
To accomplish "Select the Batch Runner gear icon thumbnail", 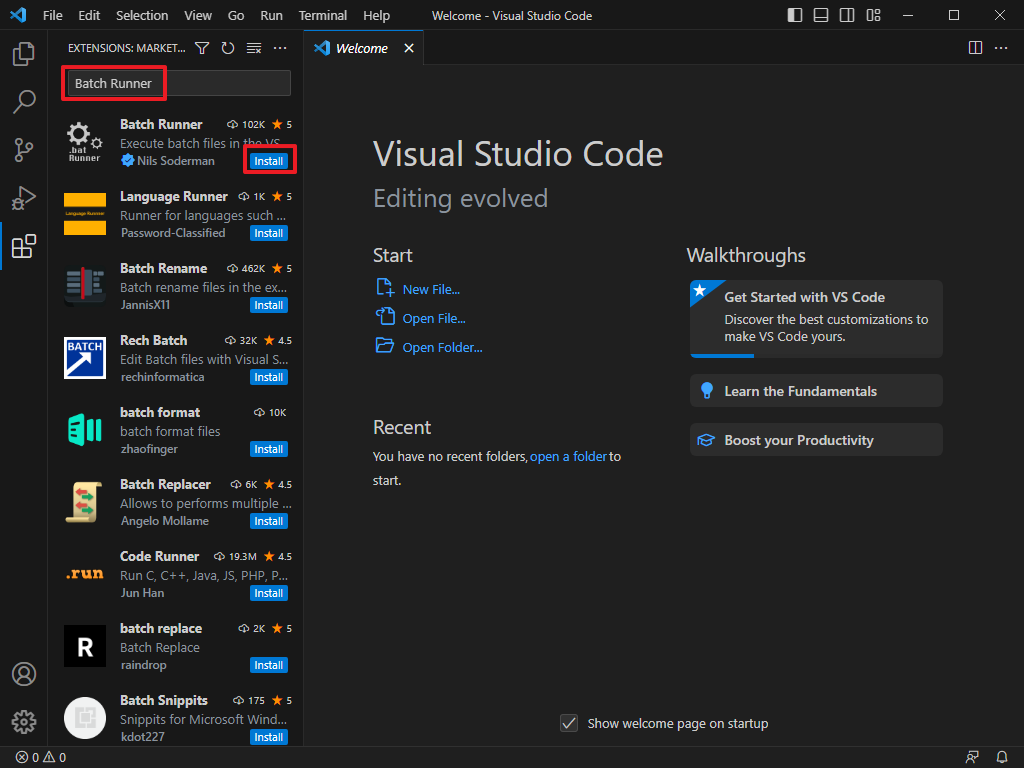I will pos(85,142).
